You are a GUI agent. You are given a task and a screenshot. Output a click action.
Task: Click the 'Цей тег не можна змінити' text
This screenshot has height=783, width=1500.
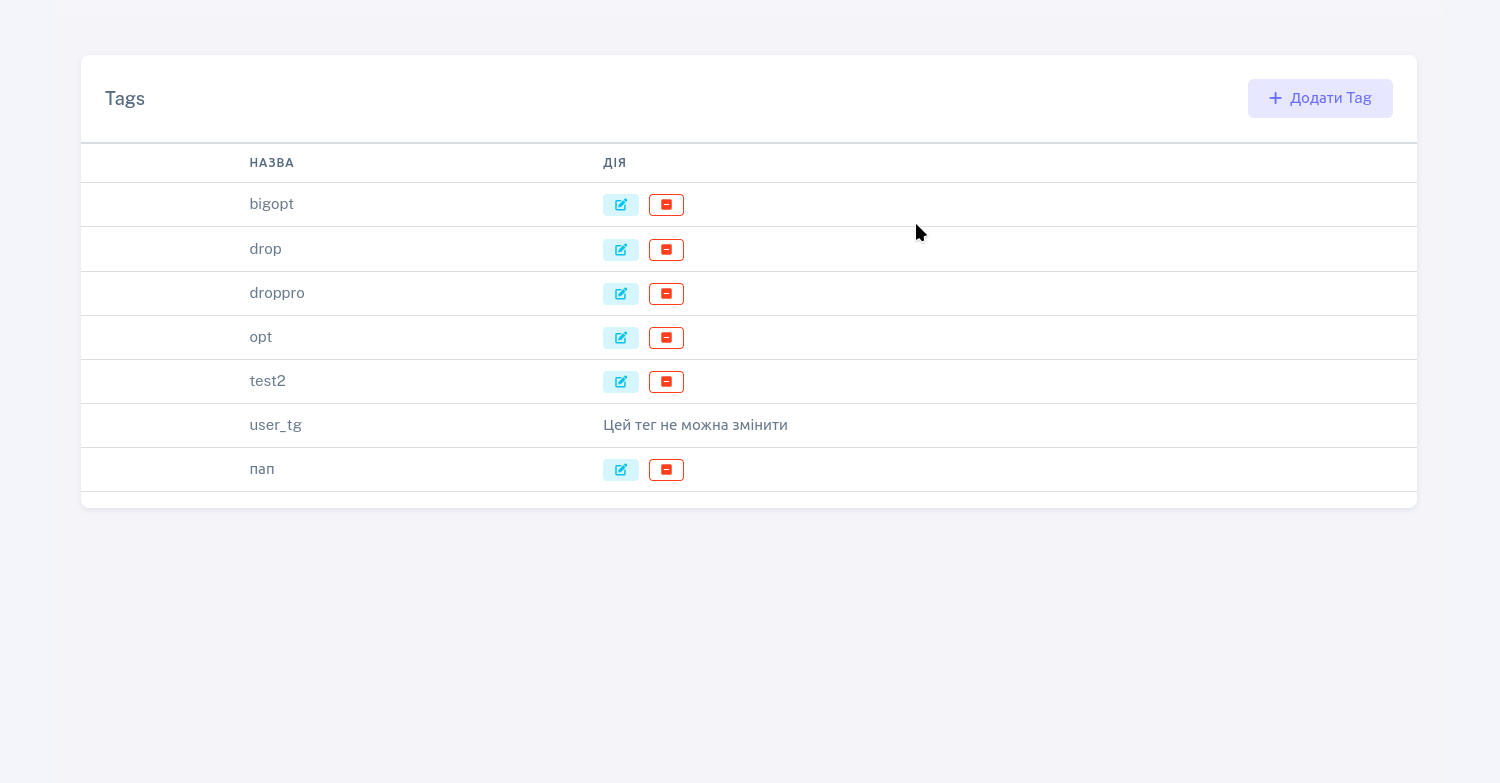[695, 425]
